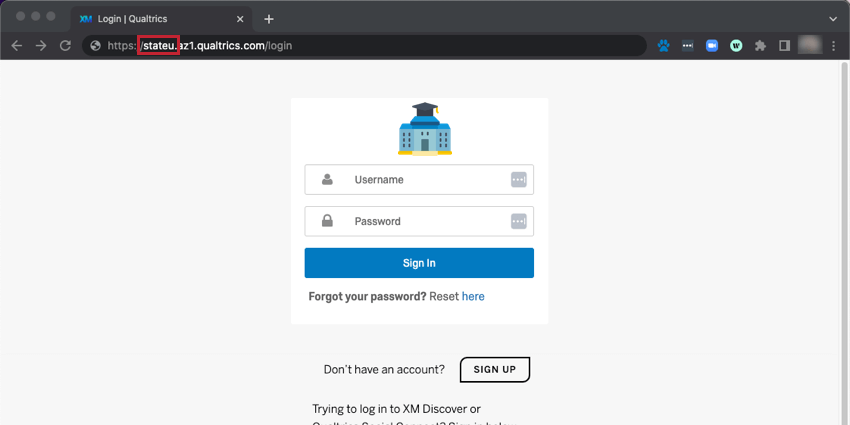Click the red window close button
The width and height of the screenshot is (850, 425).
(21, 16)
